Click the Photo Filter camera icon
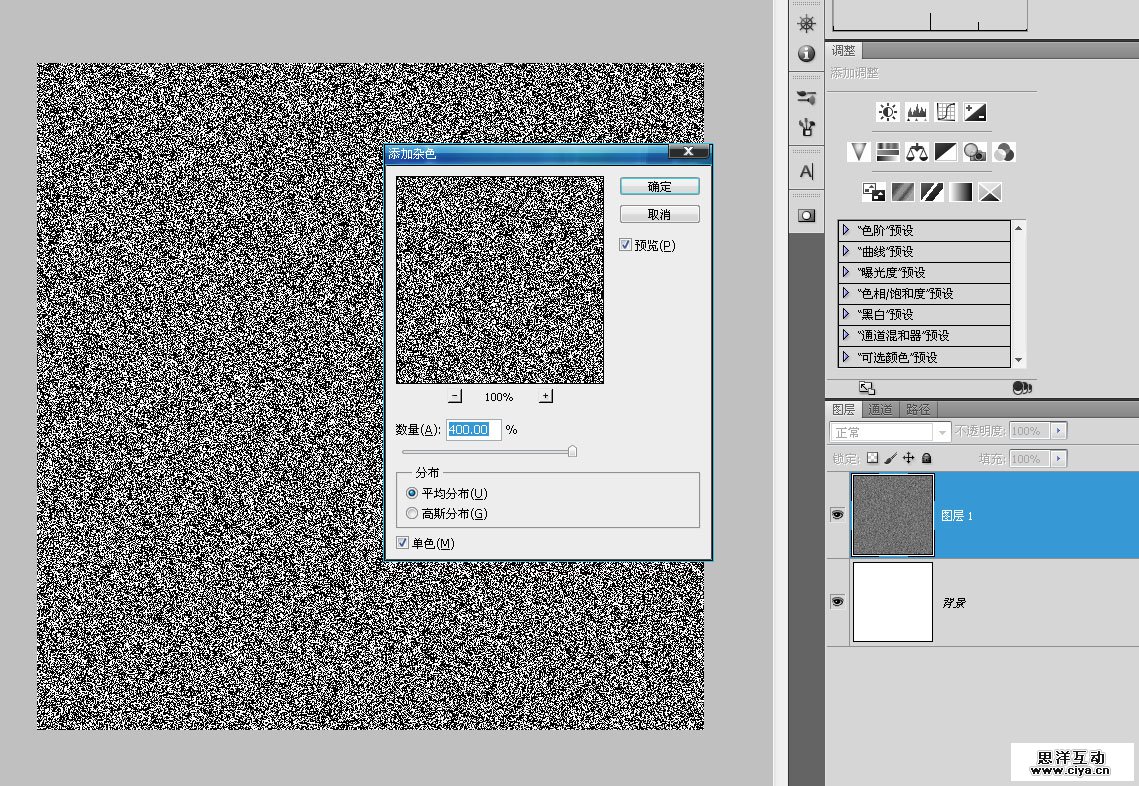Image resolution: width=1139 pixels, height=786 pixels. tap(975, 152)
